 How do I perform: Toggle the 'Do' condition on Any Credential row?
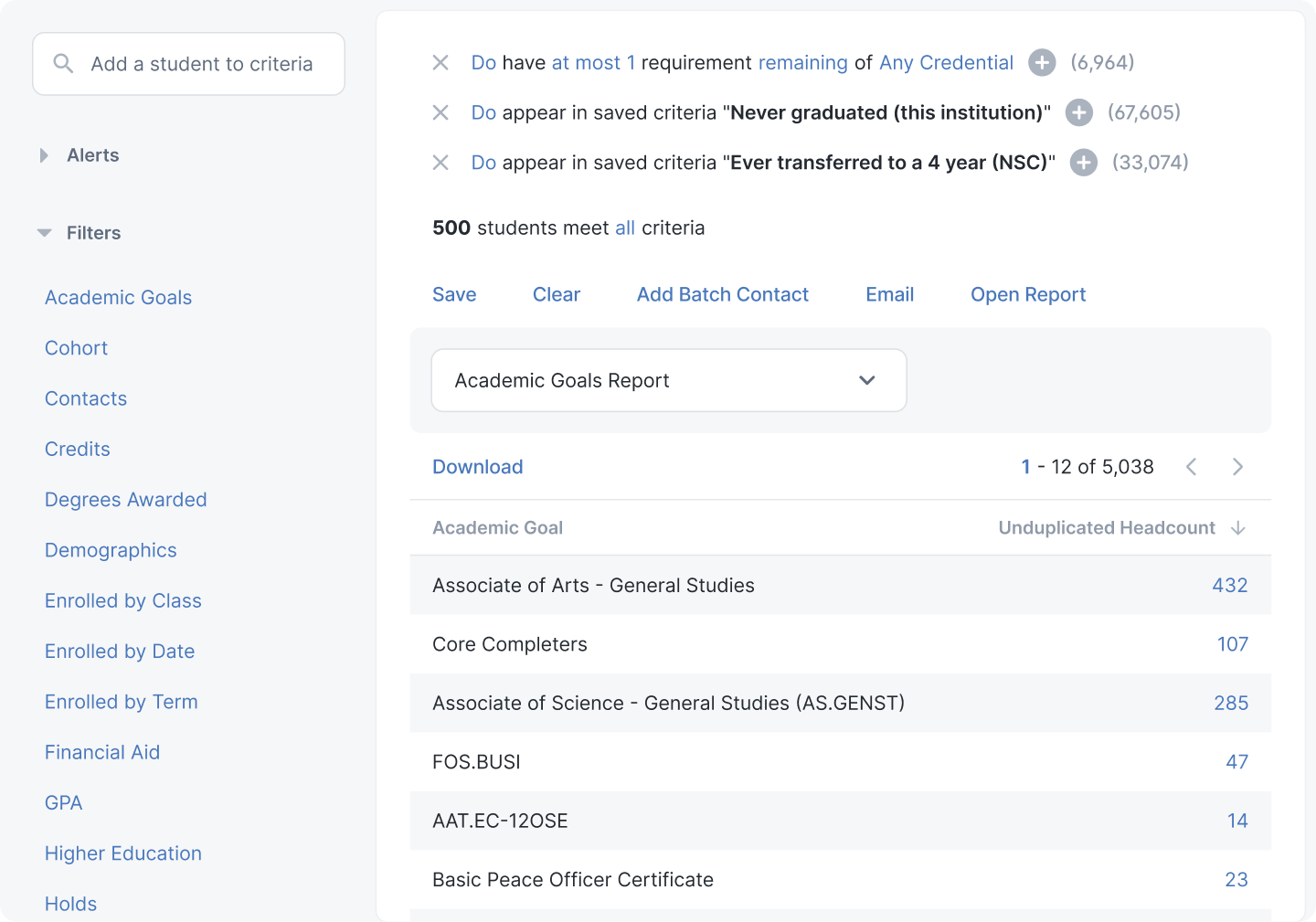pyautogui.click(x=483, y=63)
